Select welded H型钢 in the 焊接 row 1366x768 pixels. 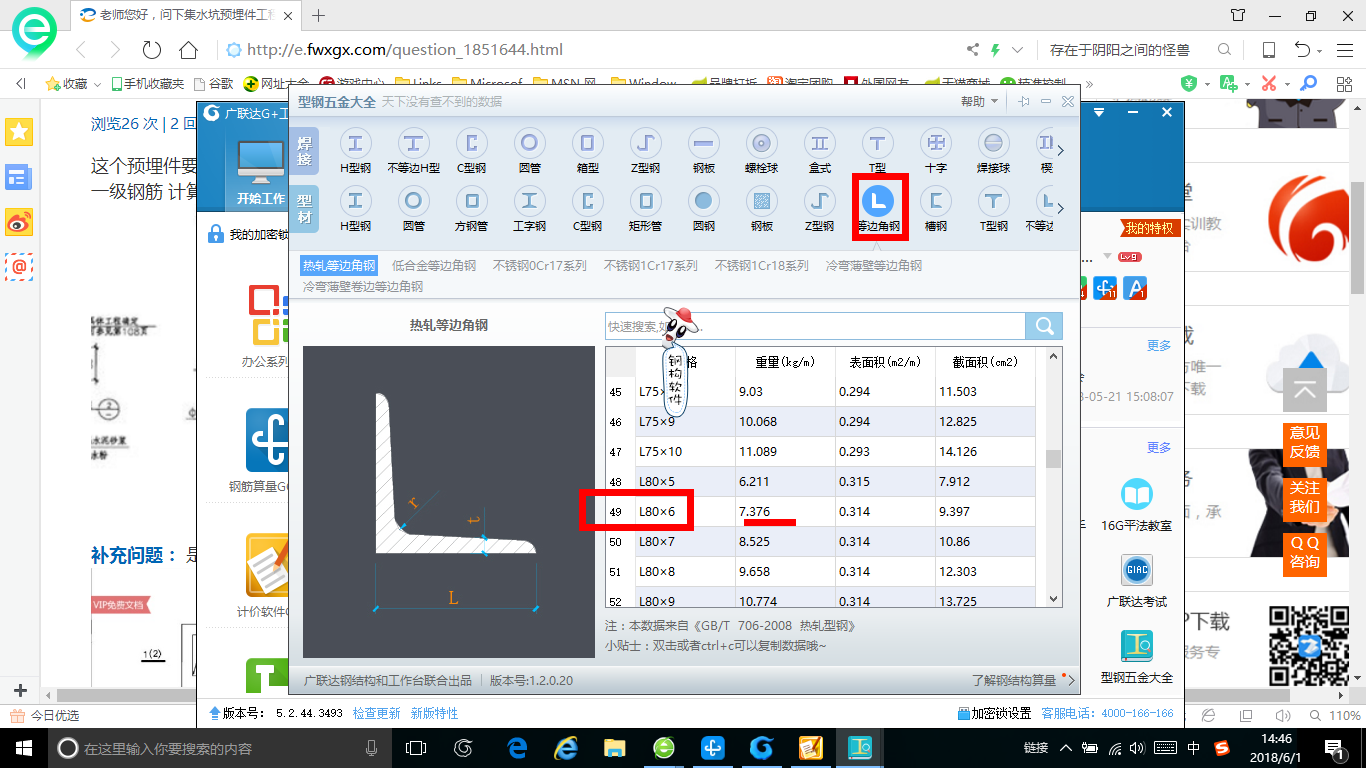tap(355, 151)
